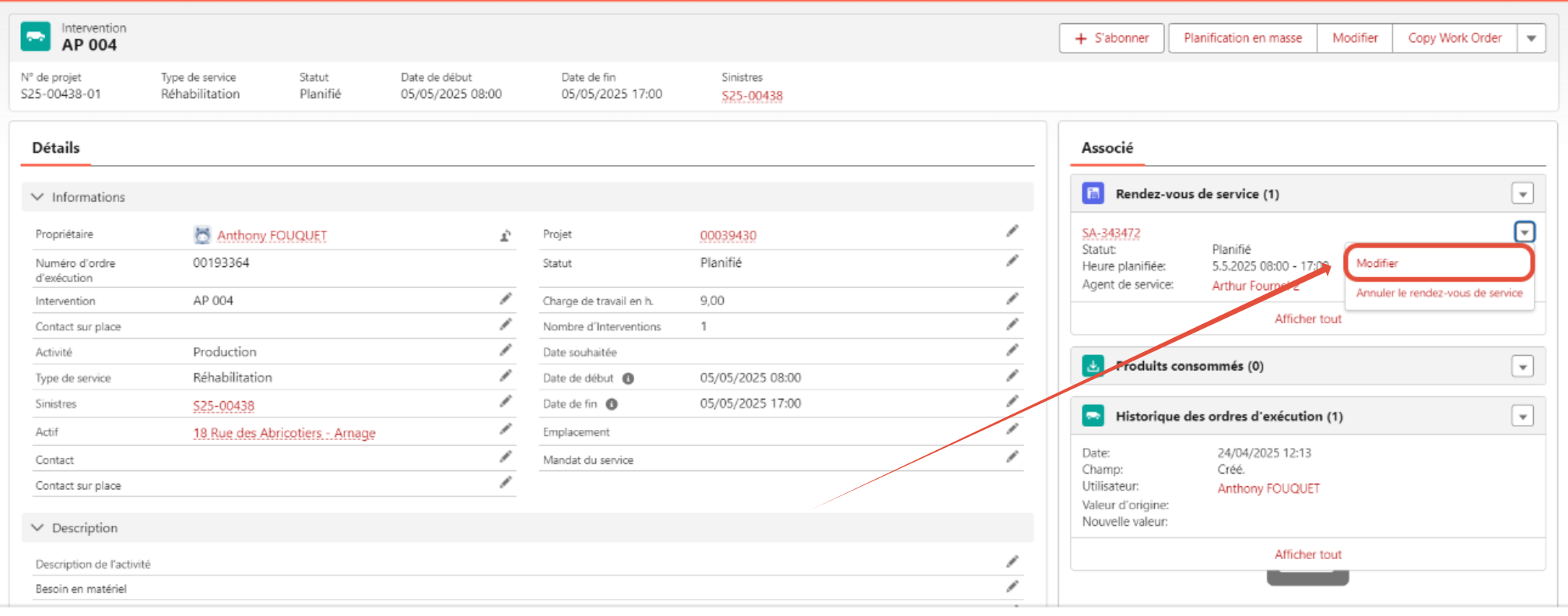Open the 18 Rue des Abricotiers - Arnage link
The height and width of the screenshot is (616, 1568).
[x=284, y=433]
